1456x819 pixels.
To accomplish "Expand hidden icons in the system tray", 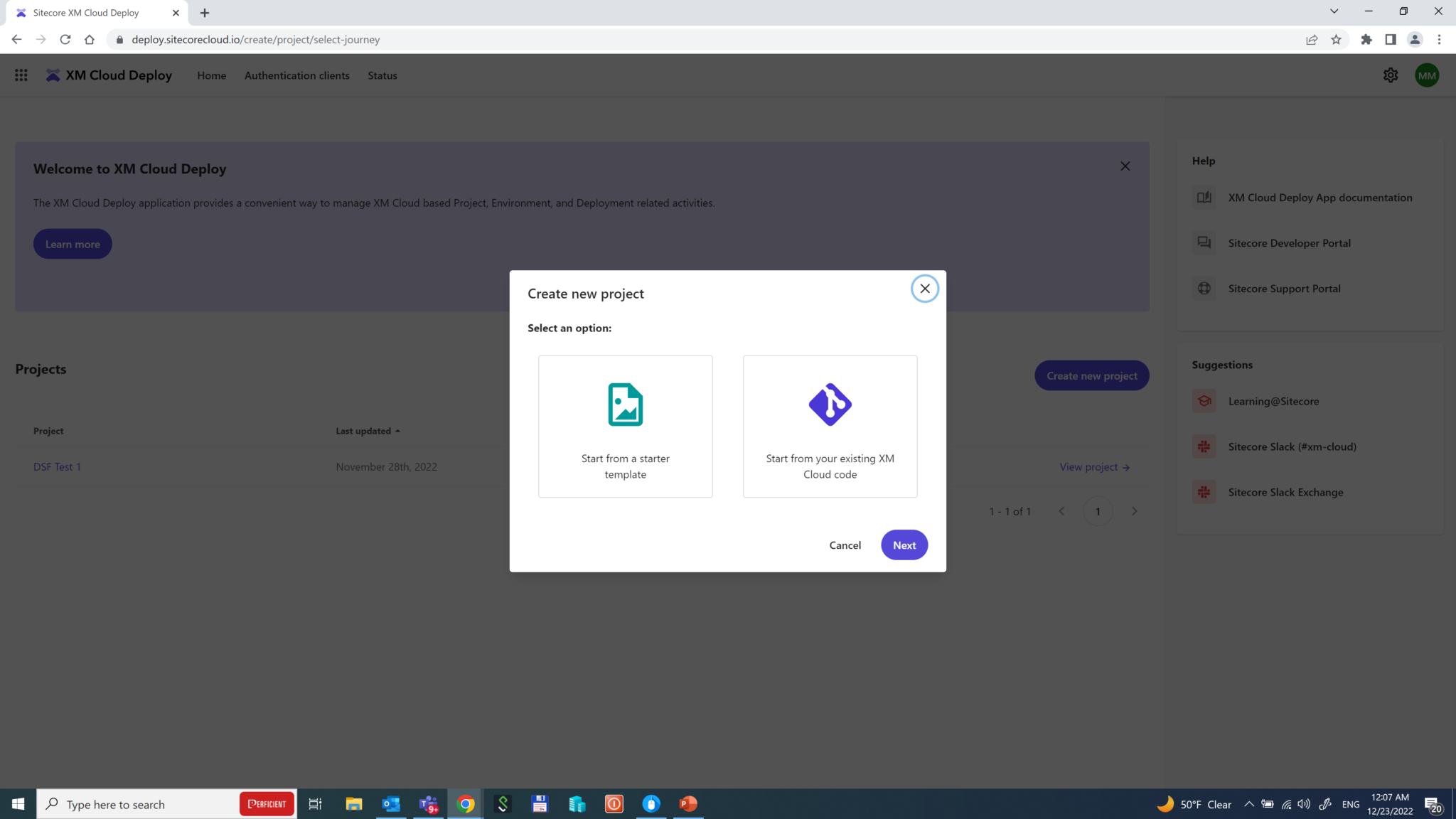I will click(1249, 803).
